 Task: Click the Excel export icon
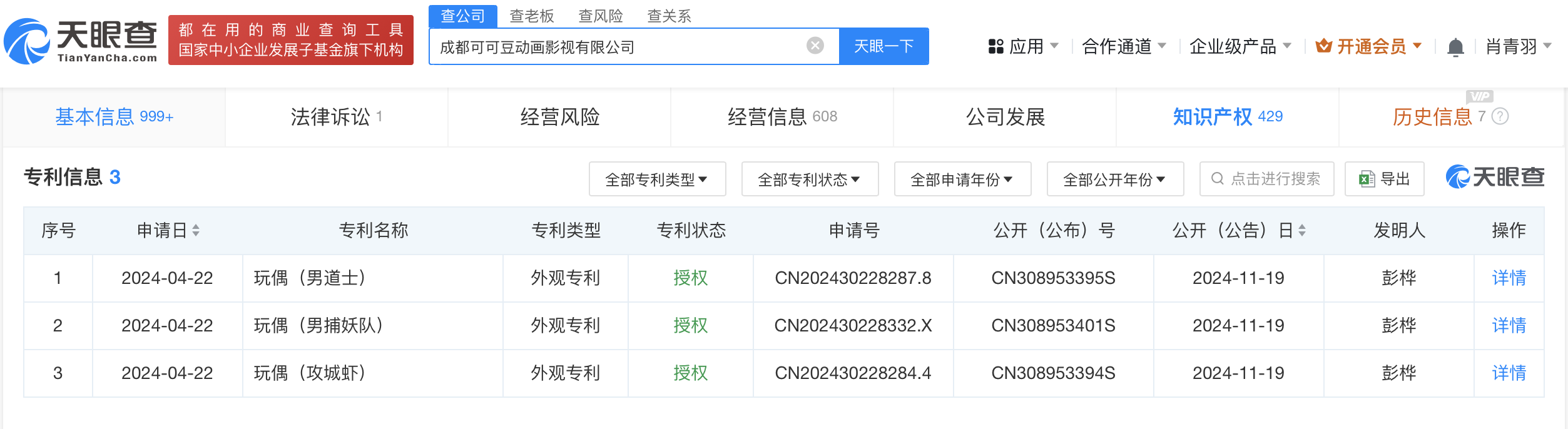pos(1367,179)
